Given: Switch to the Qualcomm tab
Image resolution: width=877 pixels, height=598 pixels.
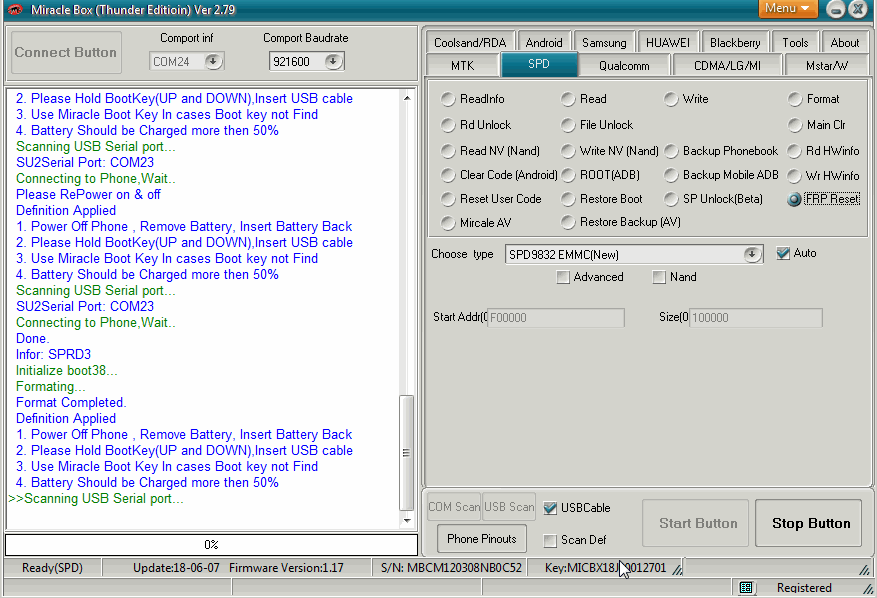Looking at the screenshot, I should (x=624, y=65).
